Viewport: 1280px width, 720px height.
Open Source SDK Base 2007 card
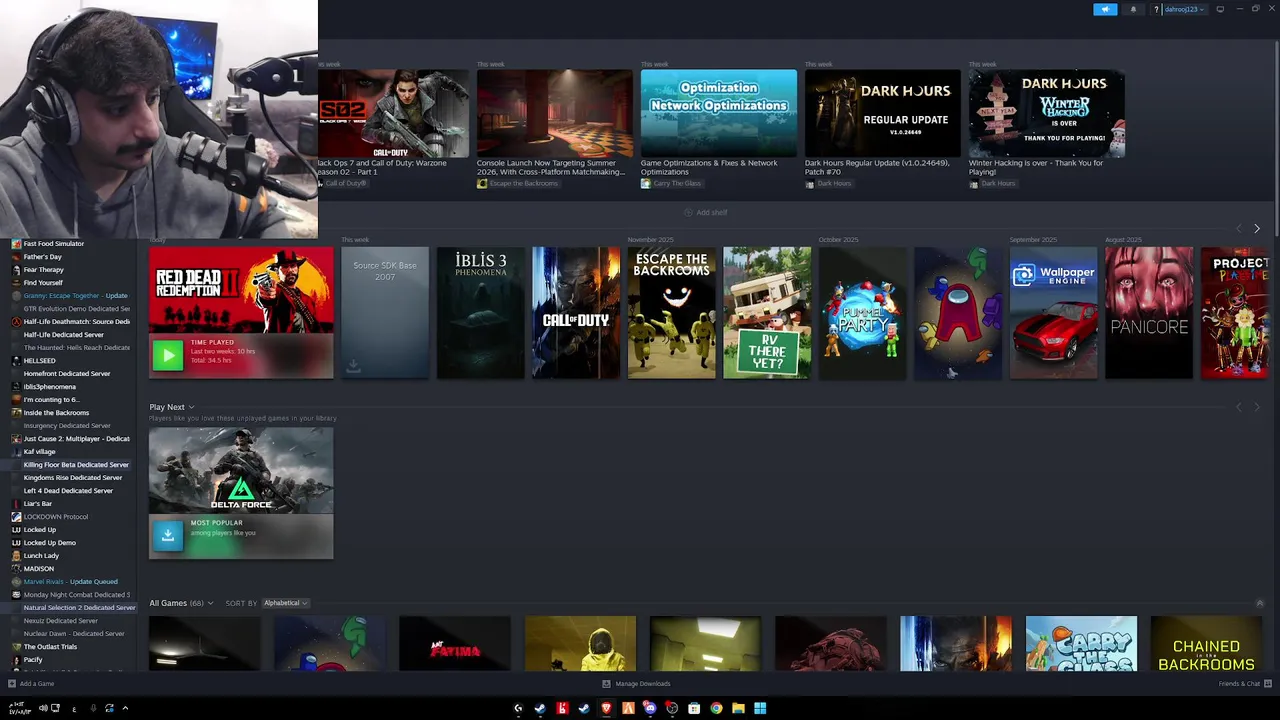click(x=385, y=313)
